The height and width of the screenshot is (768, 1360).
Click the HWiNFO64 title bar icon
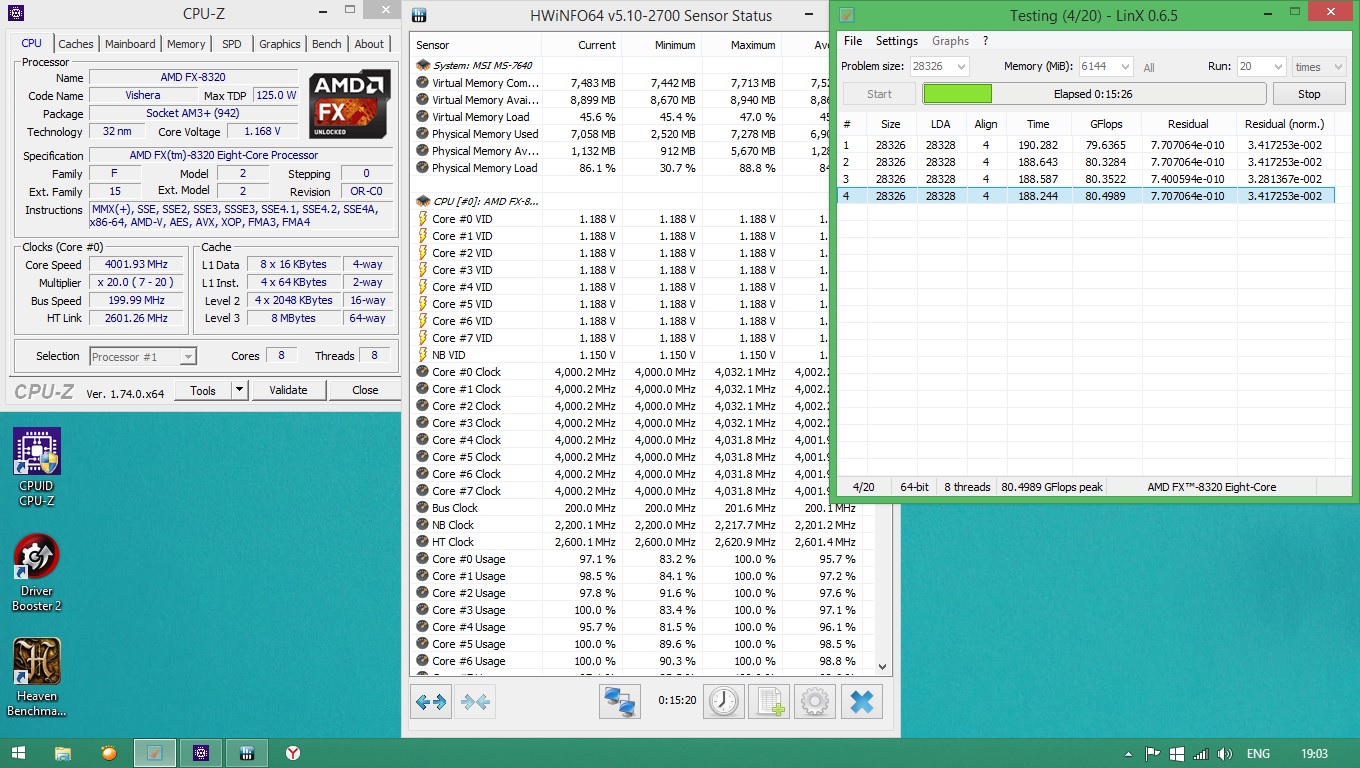click(419, 15)
